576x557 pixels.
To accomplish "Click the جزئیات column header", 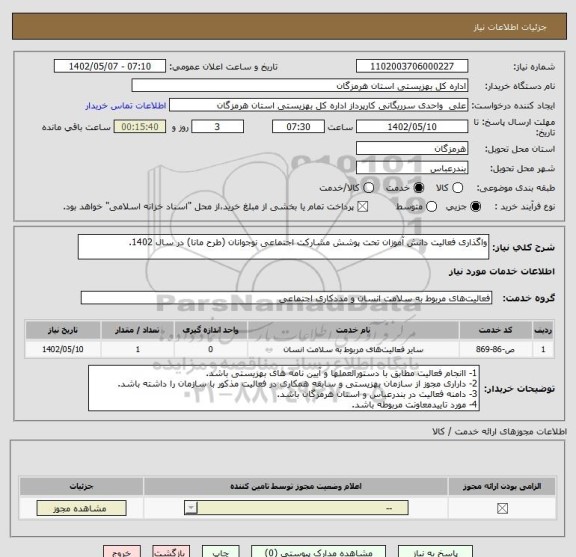I will click(x=82, y=486).
